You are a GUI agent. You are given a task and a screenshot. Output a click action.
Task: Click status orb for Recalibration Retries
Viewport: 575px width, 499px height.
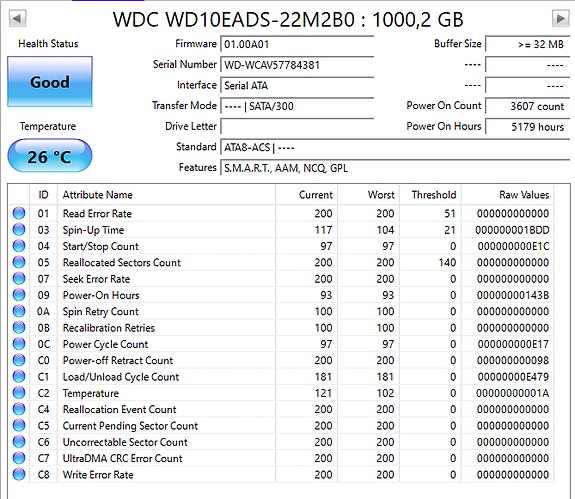point(19,327)
